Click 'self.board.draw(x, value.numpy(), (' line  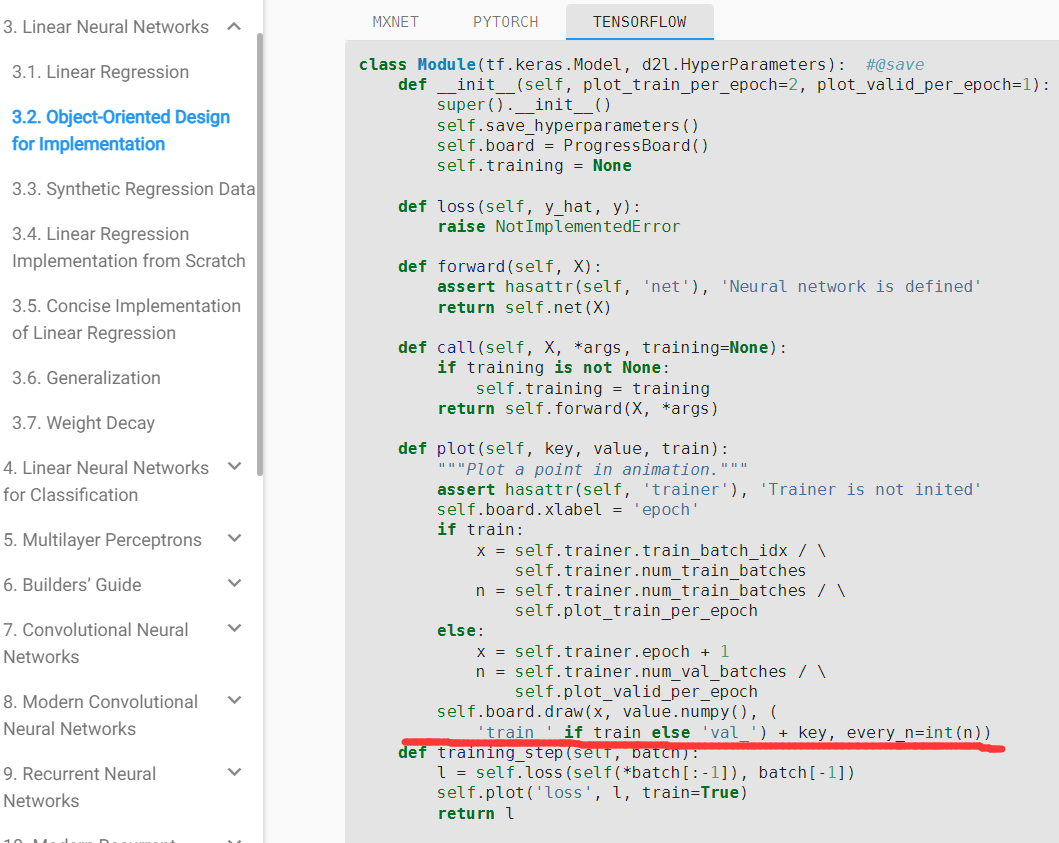(x=607, y=712)
